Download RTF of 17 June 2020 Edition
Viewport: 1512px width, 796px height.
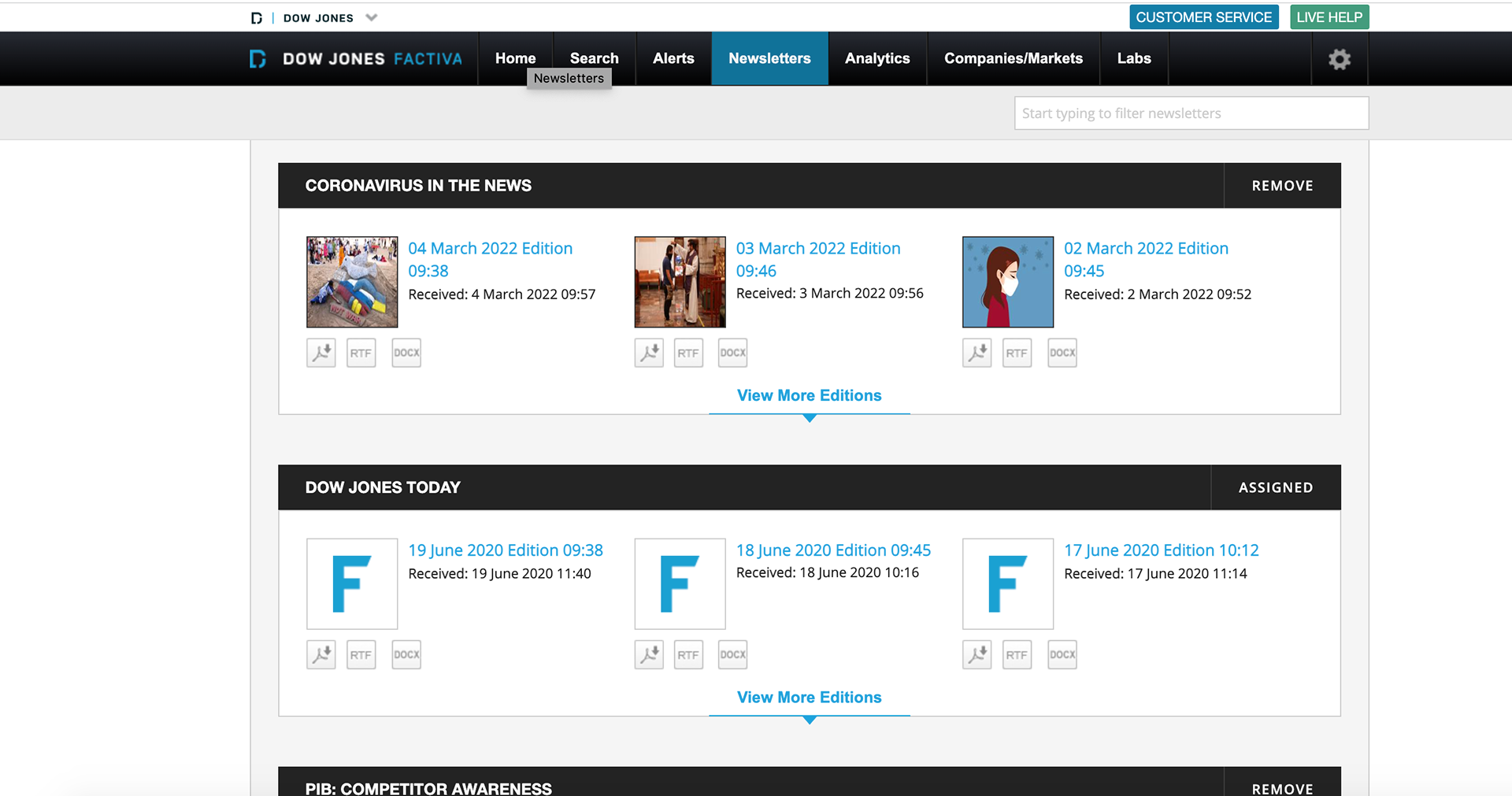click(1017, 654)
